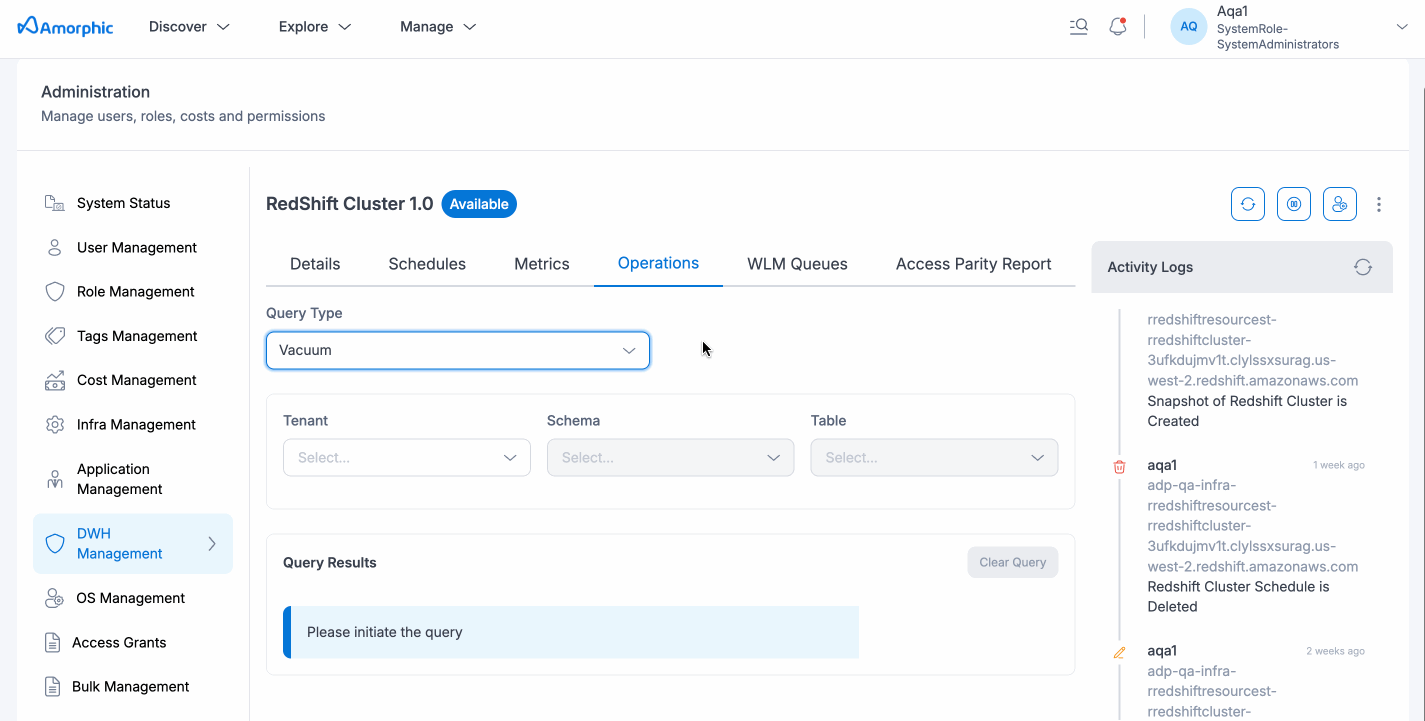Click the Role Management shield icon
This screenshot has width=1425, height=721.
tap(55, 292)
